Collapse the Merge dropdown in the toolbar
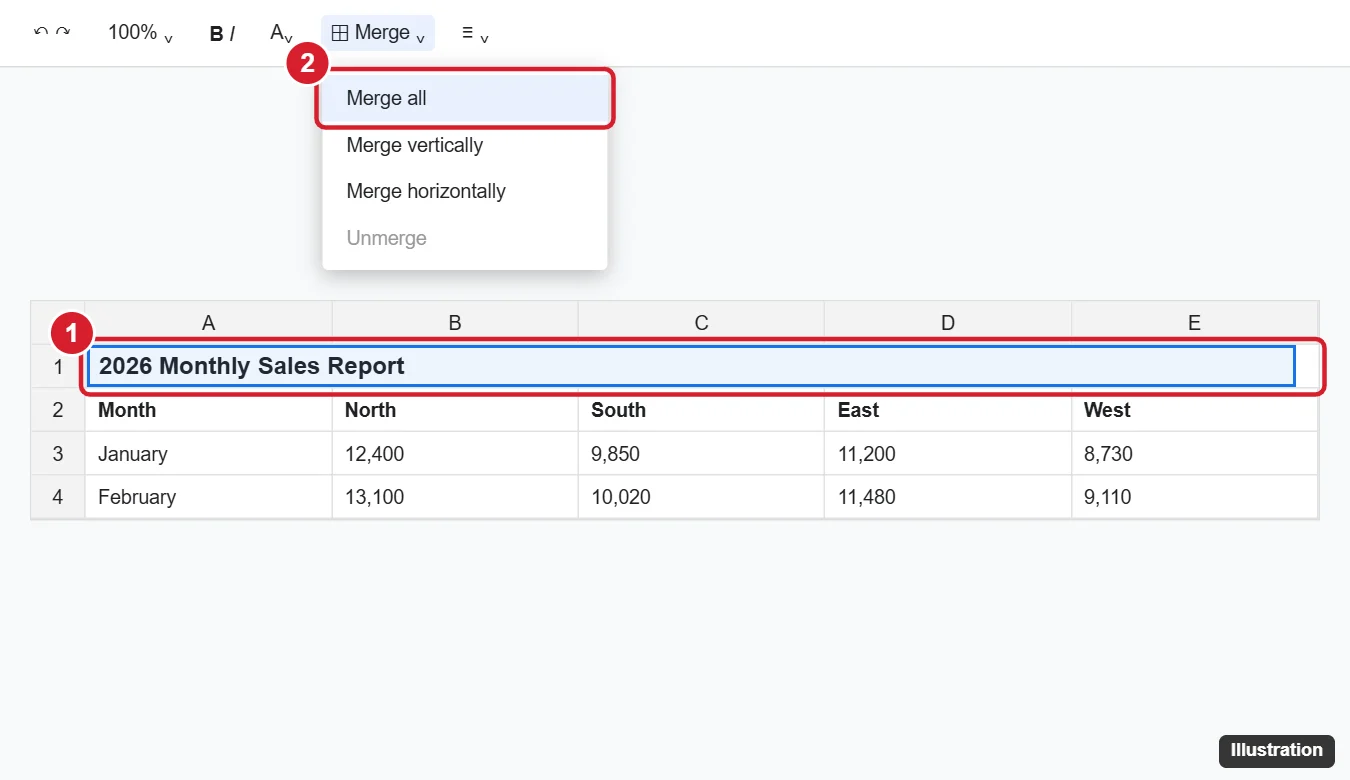 (378, 33)
